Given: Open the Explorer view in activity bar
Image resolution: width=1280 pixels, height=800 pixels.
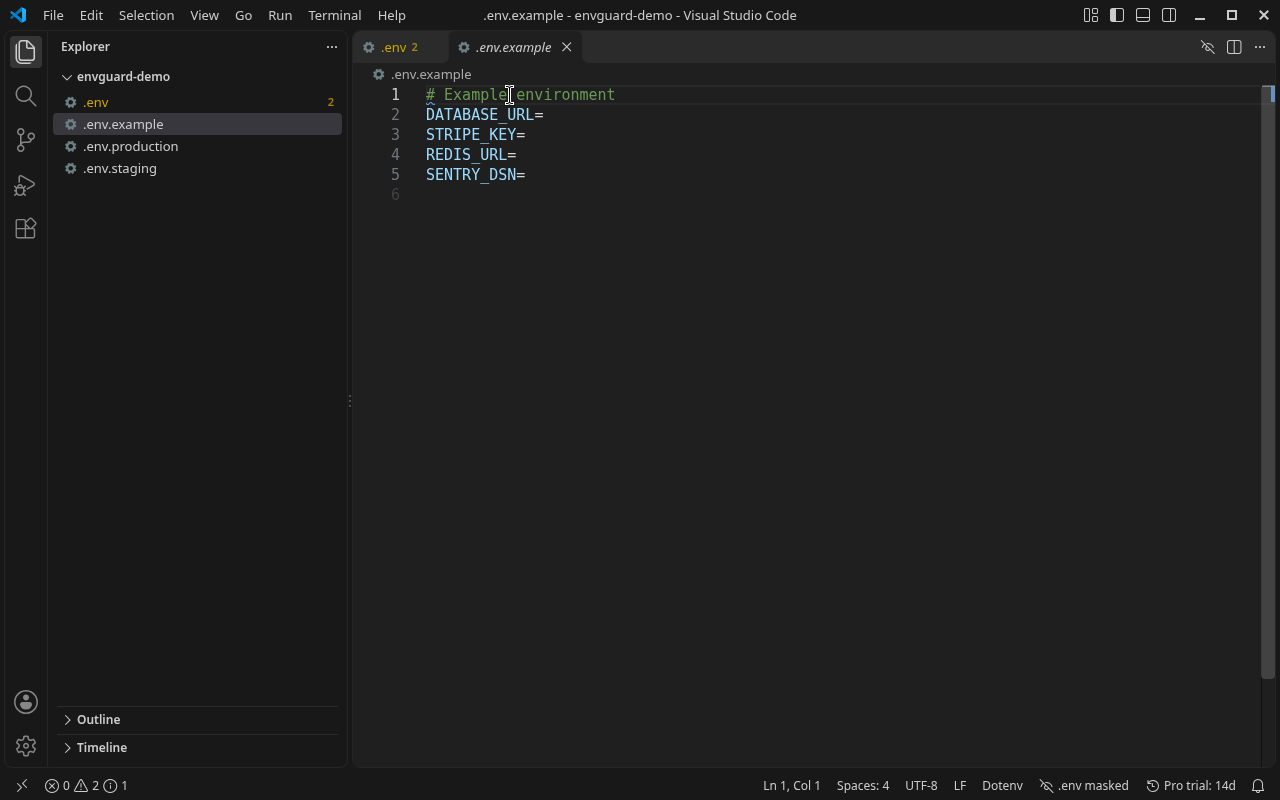Looking at the screenshot, I should tap(26, 52).
